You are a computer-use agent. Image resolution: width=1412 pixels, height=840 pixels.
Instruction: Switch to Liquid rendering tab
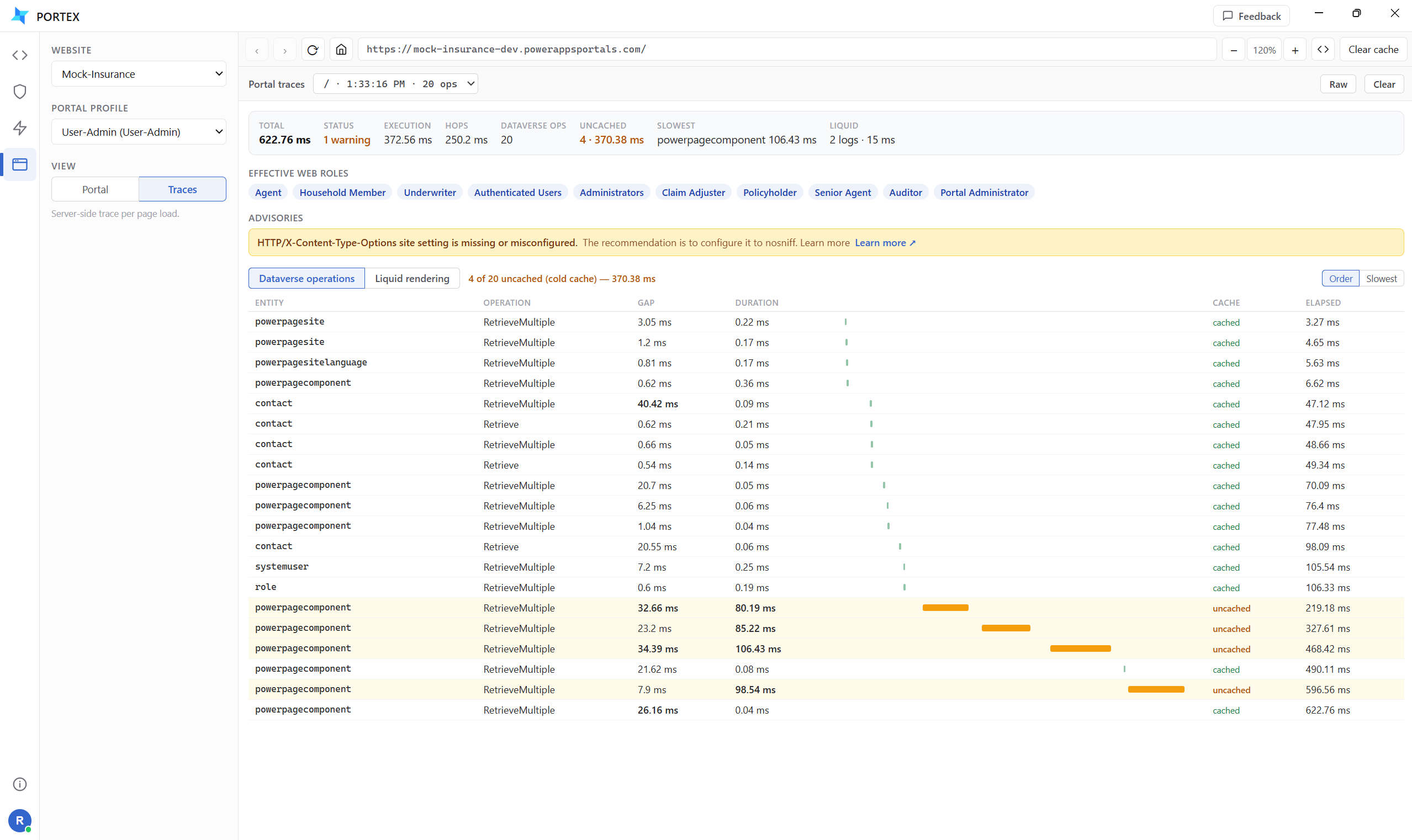point(412,279)
